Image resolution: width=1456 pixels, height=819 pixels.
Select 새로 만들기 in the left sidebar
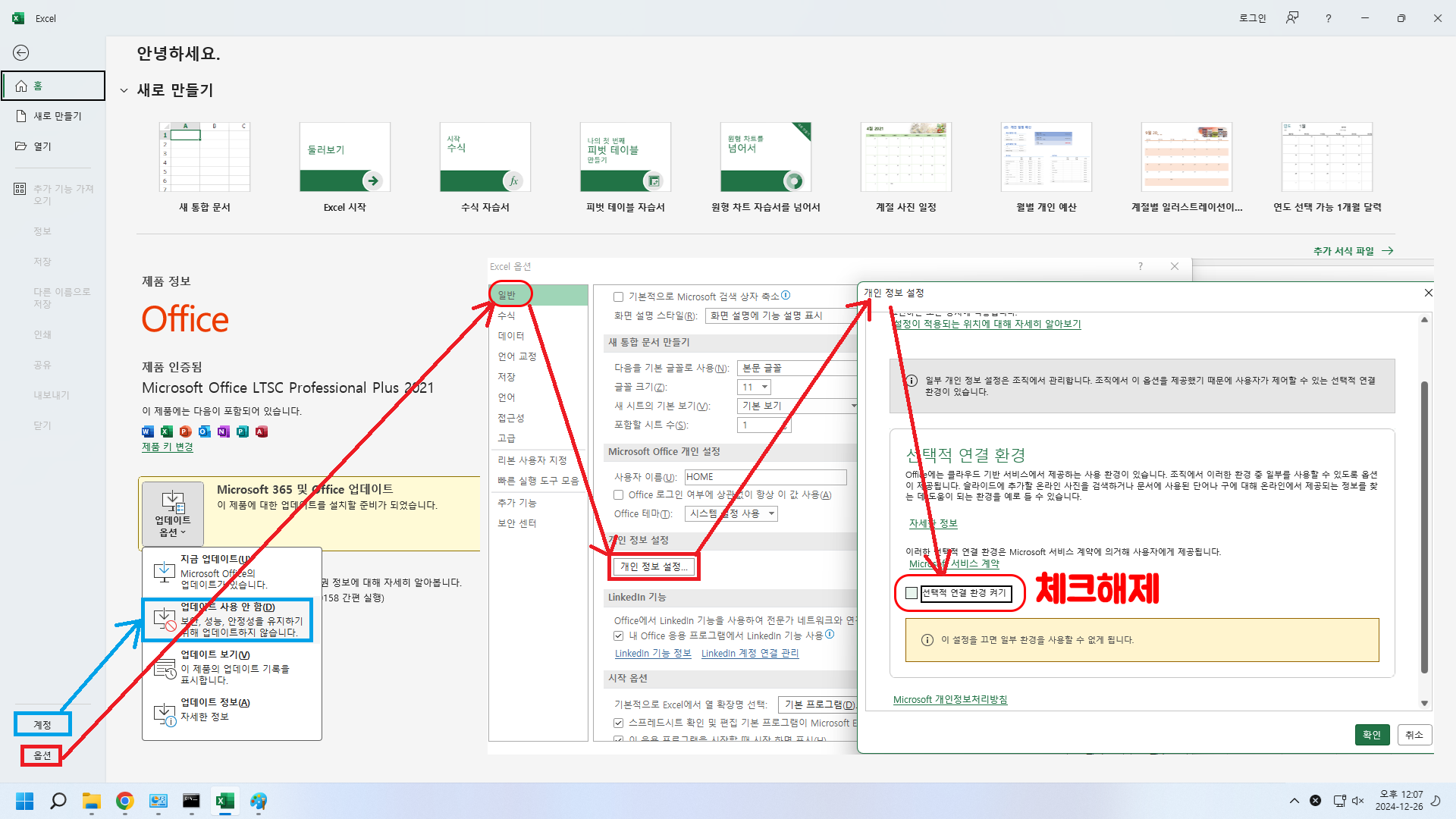pyautogui.click(x=53, y=116)
